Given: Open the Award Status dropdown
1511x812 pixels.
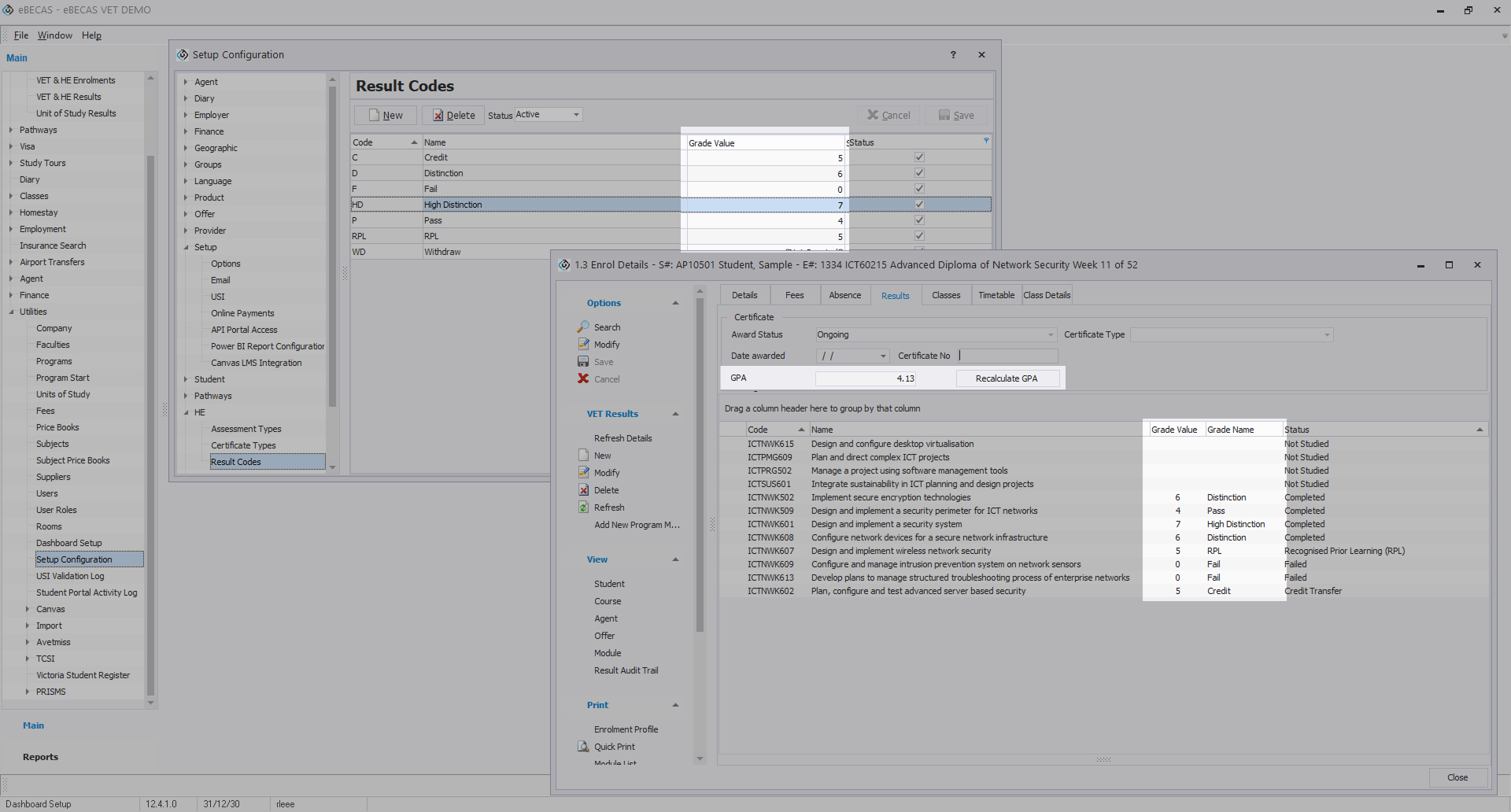Looking at the screenshot, I should click(1050, 334).
